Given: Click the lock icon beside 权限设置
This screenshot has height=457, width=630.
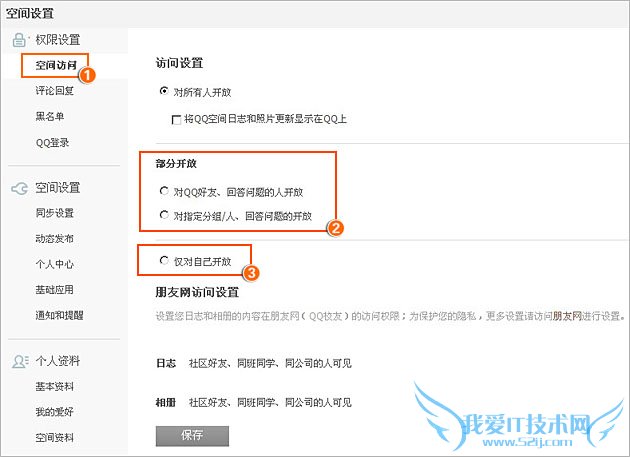Looking at the screenshot, I should point(19,40).
